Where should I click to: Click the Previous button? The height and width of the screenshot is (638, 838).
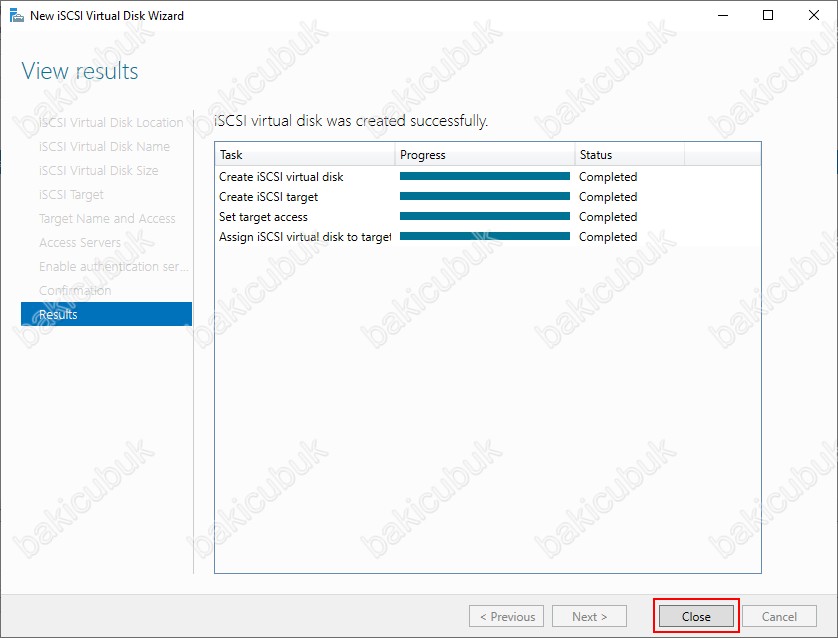point(506,616)
